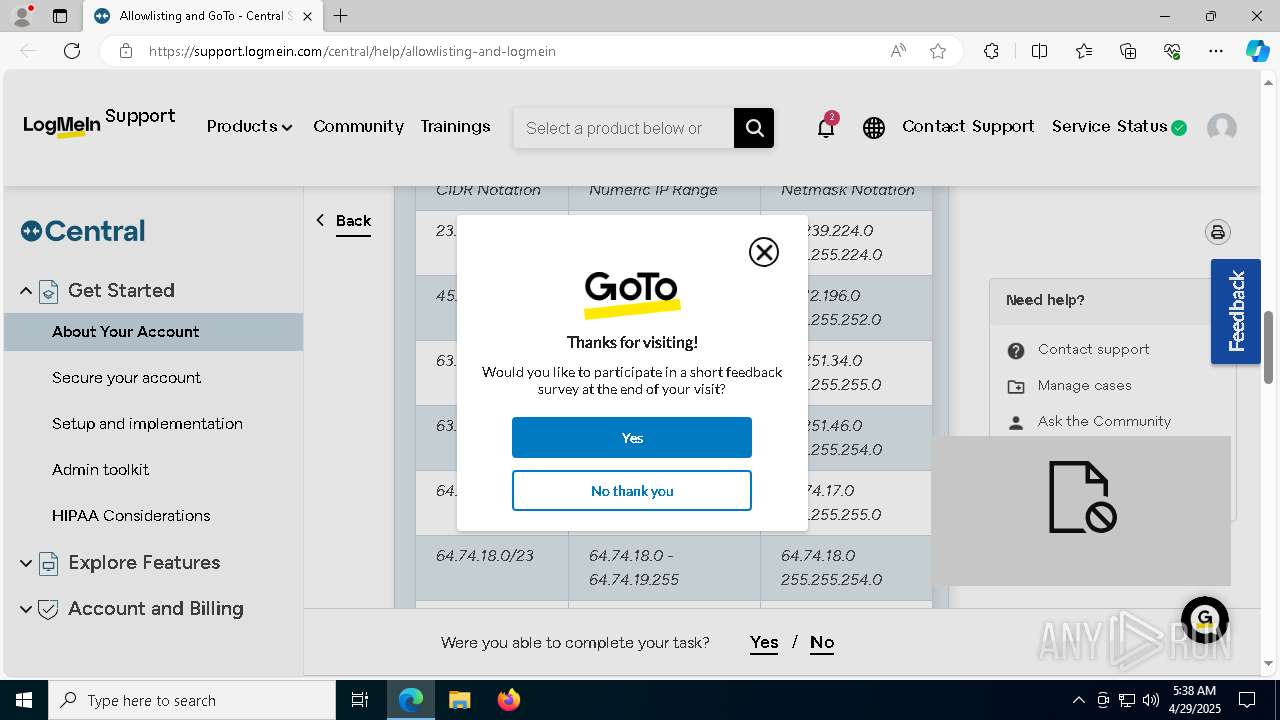
Task: View site information lock icon
Action: (x=126, y=51)
